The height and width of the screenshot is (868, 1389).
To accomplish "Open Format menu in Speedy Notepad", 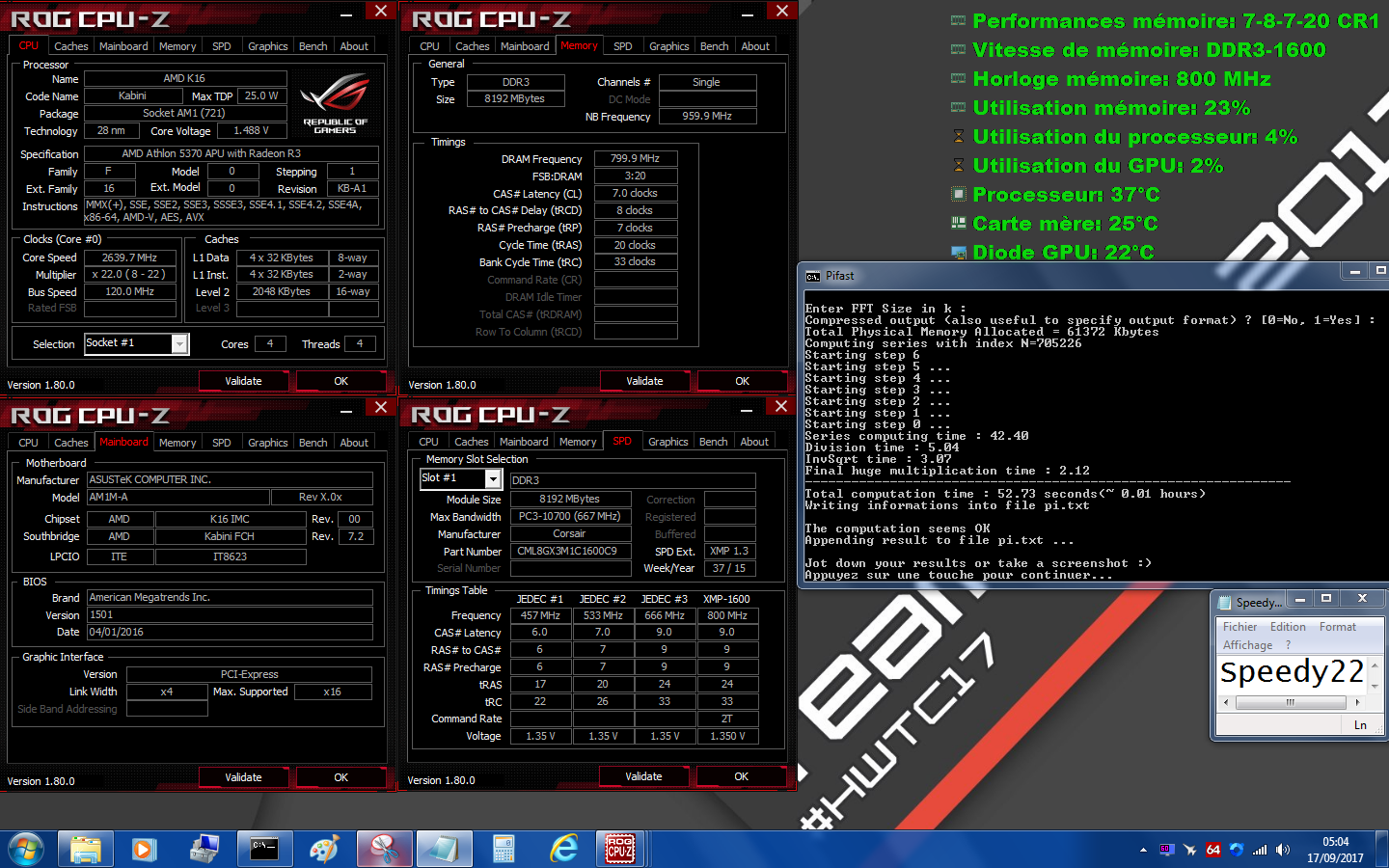I will pyautogui.click(x=1338, y=627).
